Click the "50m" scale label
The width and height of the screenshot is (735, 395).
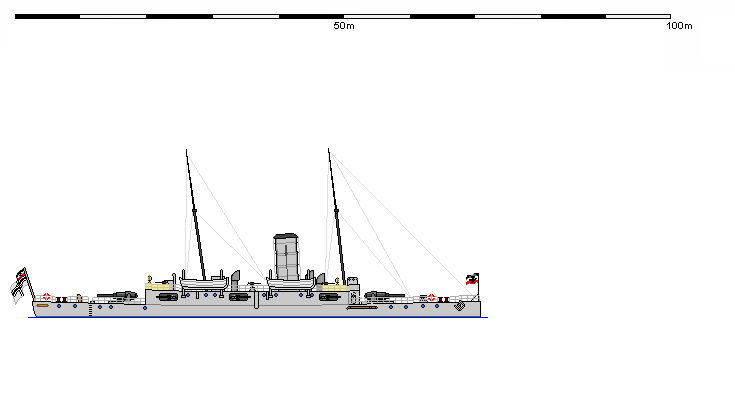coord(344,26)
